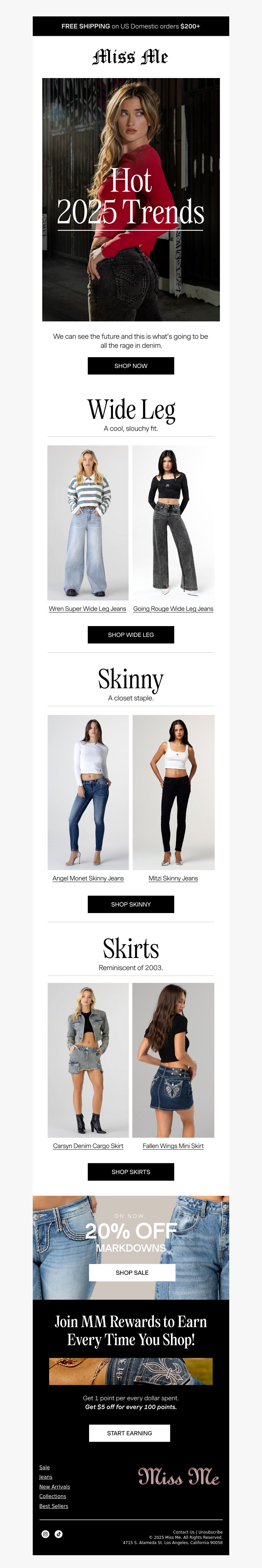Image resolution: width=262 pixels, height=1568 pixels.
Task: Click the SHOP SKINNY button
Action: click(x=131, y=905)
